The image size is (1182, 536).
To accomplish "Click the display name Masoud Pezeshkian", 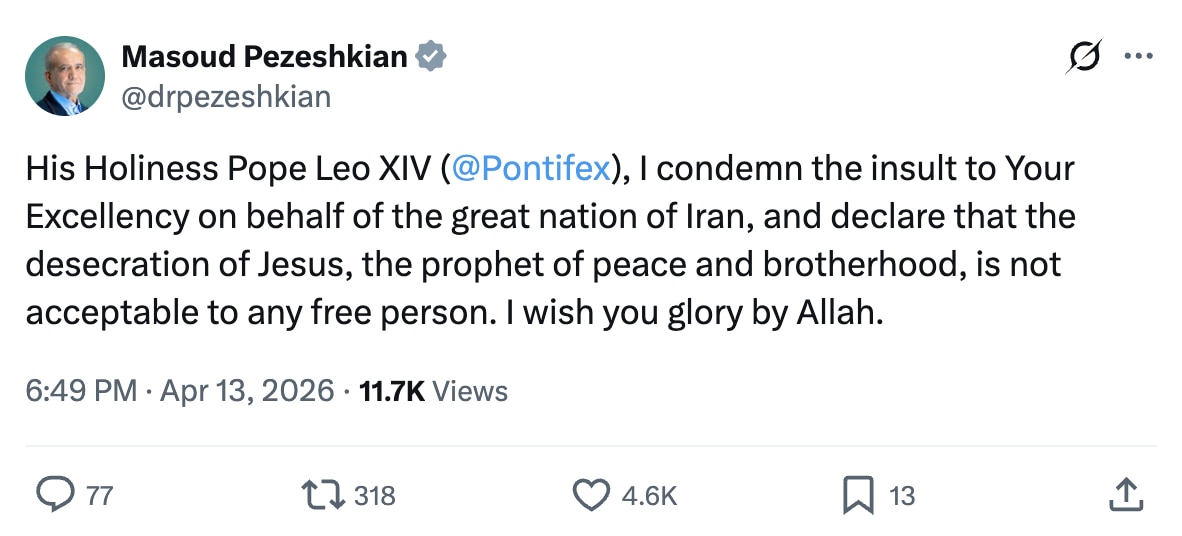I will [x=264, y=57].
